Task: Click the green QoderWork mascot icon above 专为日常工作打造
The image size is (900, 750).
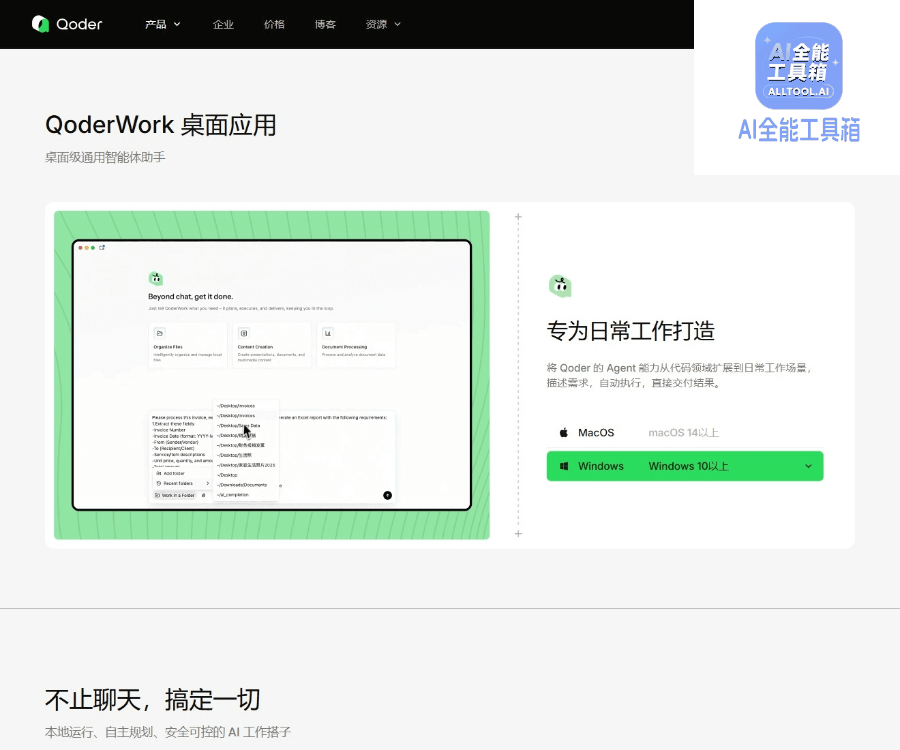Action: pyautogui.click(x=560, y=286)
